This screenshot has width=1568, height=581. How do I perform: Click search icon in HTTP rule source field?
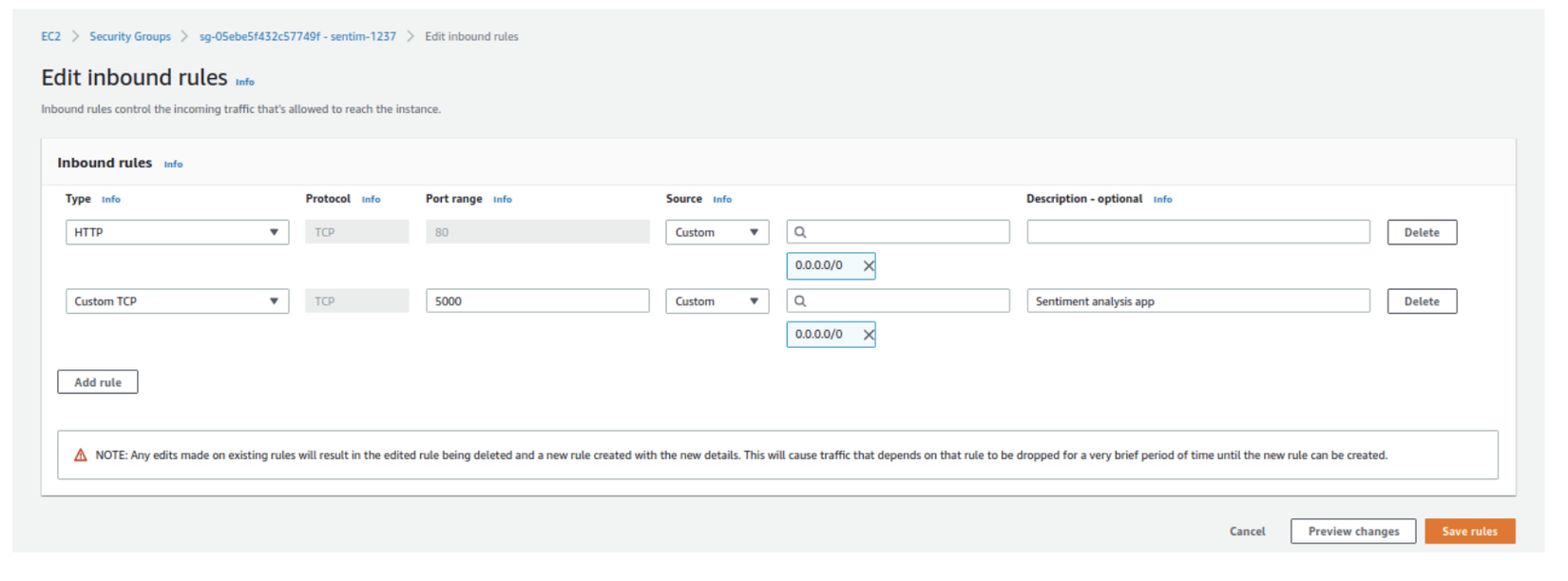pyautogui.click(x=800, y=232)
